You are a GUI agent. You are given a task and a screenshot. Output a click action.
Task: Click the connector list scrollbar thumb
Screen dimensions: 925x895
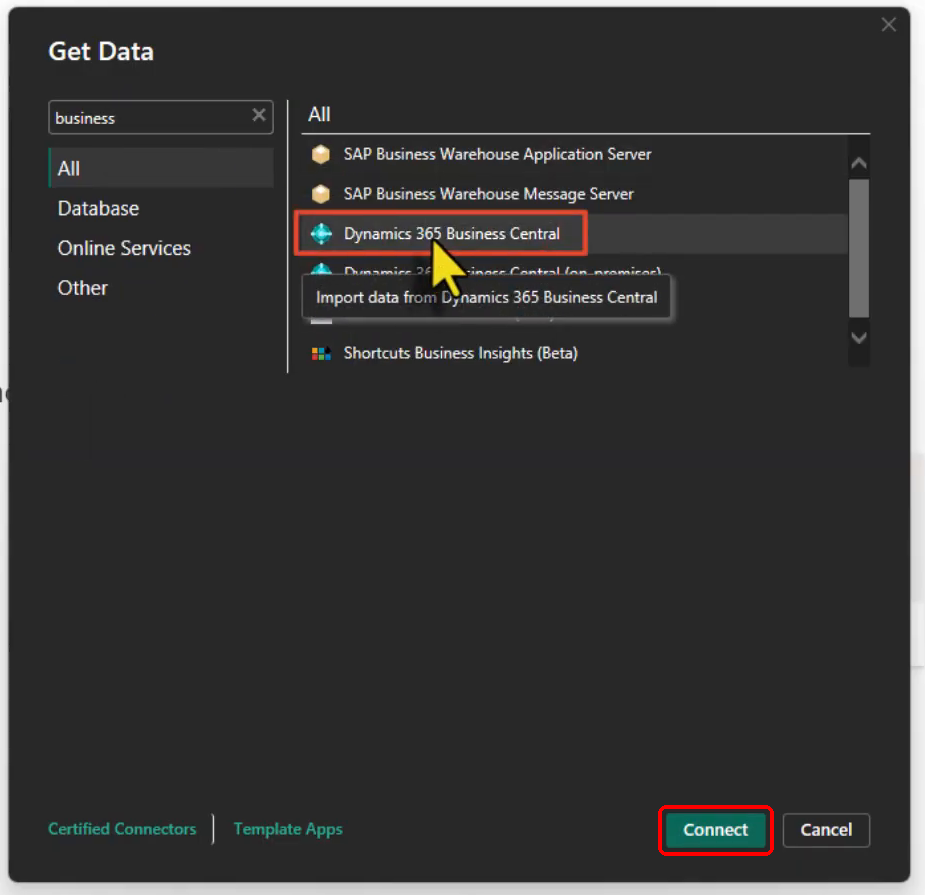[x=858, y=248]
